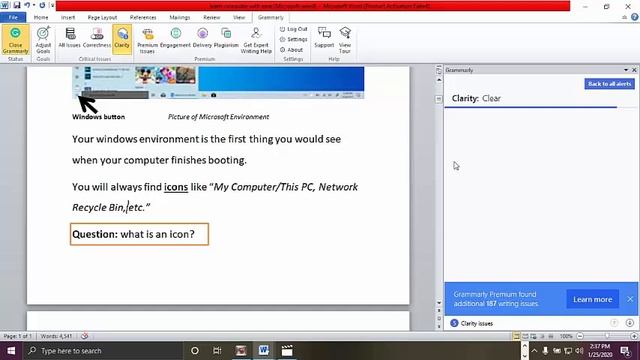Toggle the Clarity issues filter

point(122,39)
